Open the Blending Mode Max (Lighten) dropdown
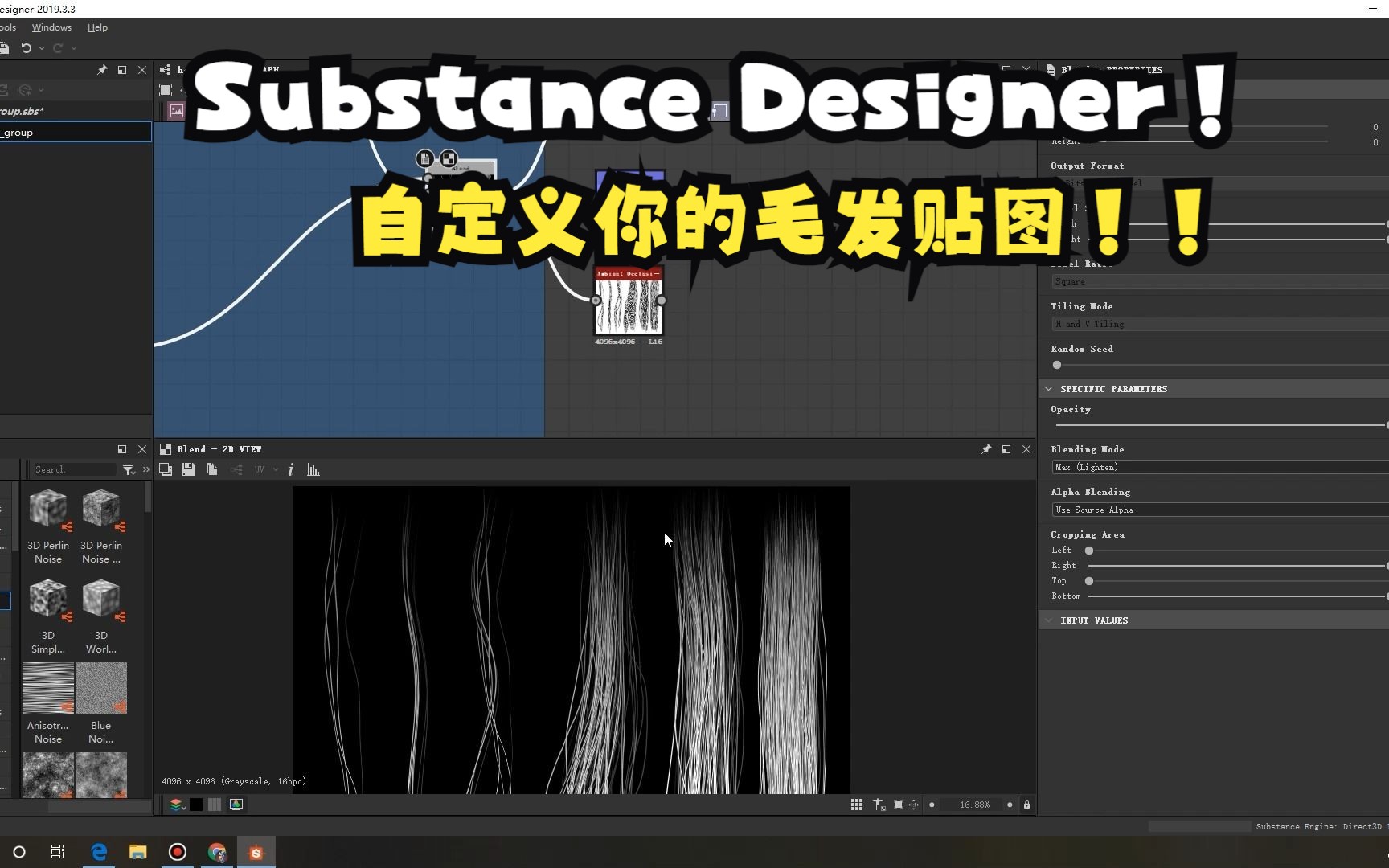This screenshot has width=1389, height=868. [1220, 467]
